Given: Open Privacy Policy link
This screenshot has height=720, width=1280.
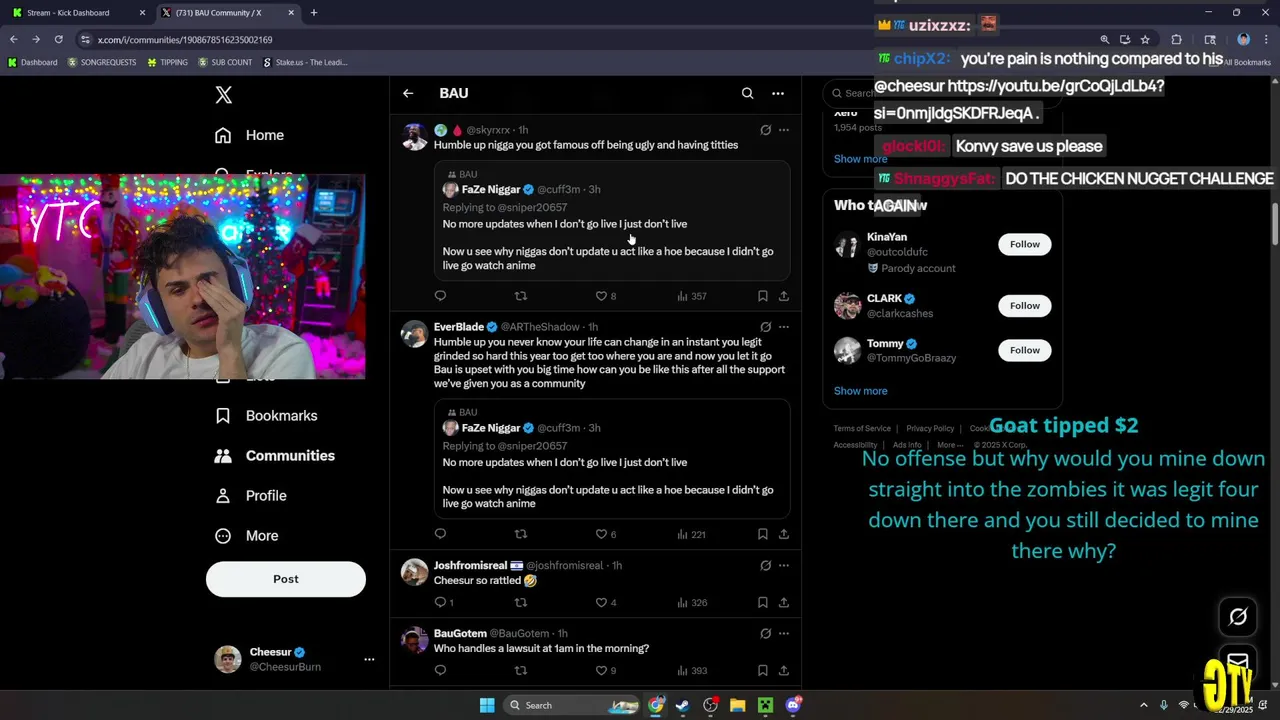Looking at the screenshot, I should [x=930, y=428].
